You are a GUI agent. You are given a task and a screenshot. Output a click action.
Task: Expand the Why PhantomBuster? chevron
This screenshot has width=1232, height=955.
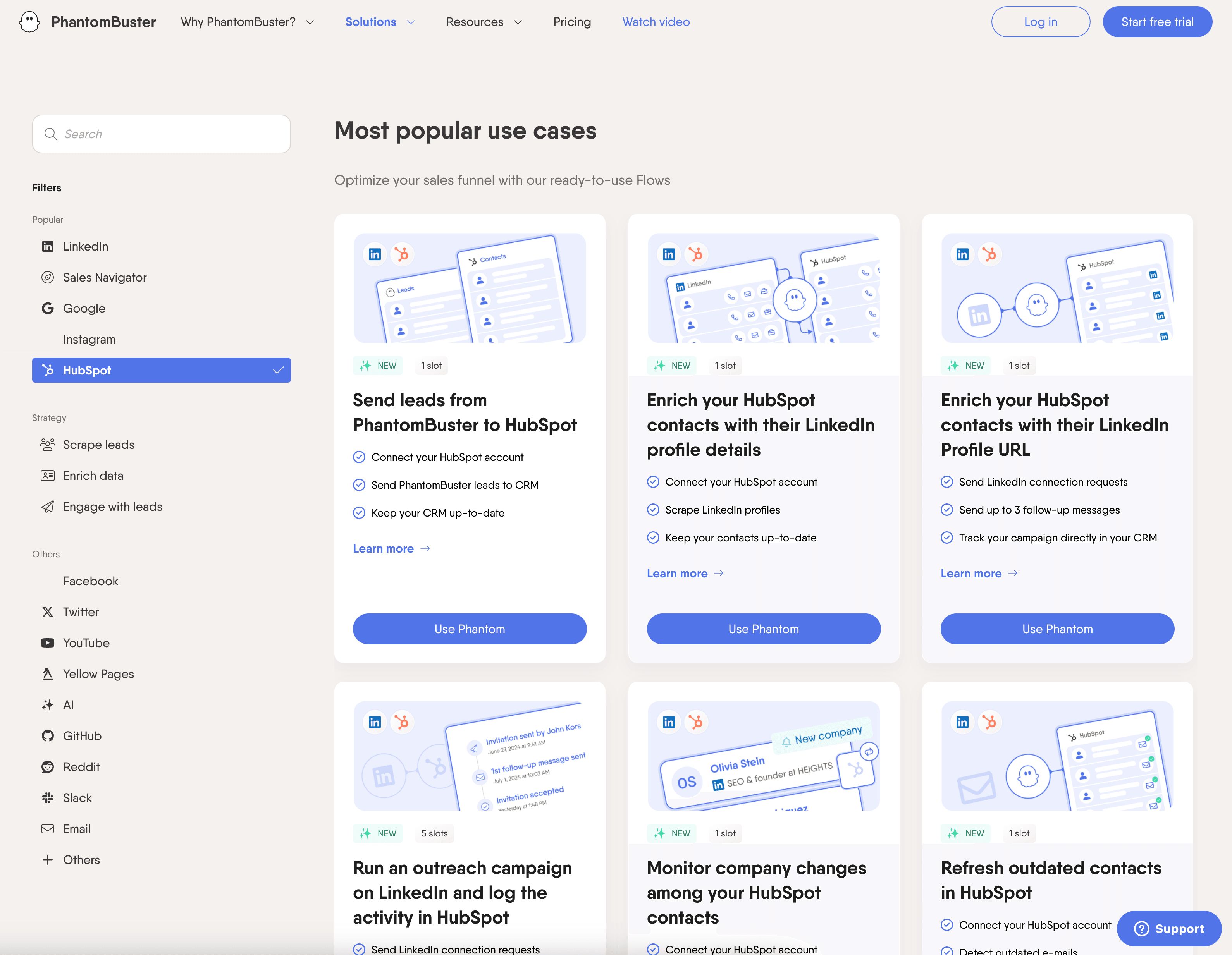pyautogui.click(x=310, y=22)
